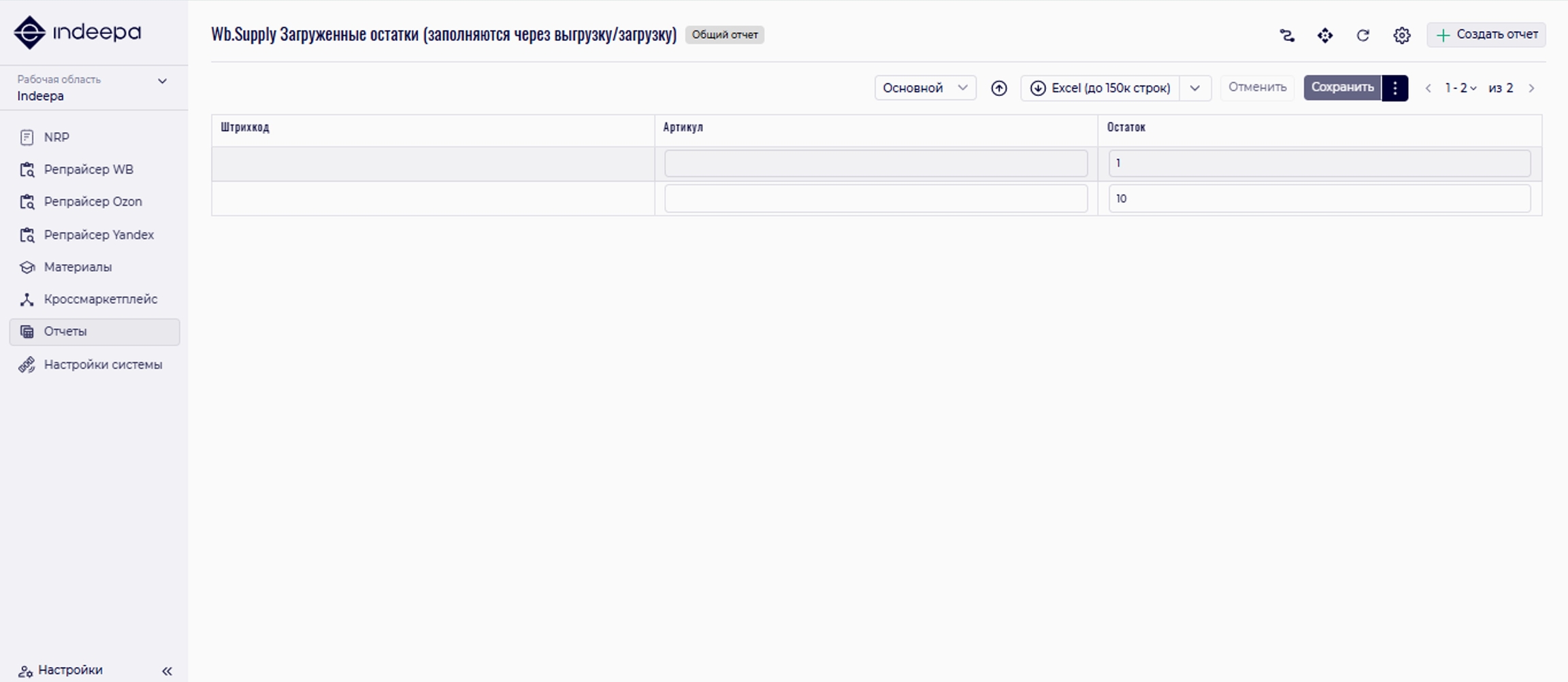Click the route connections icon in header
Viewport: 1568px width, 682px height.
click(x=1286, y=35)
